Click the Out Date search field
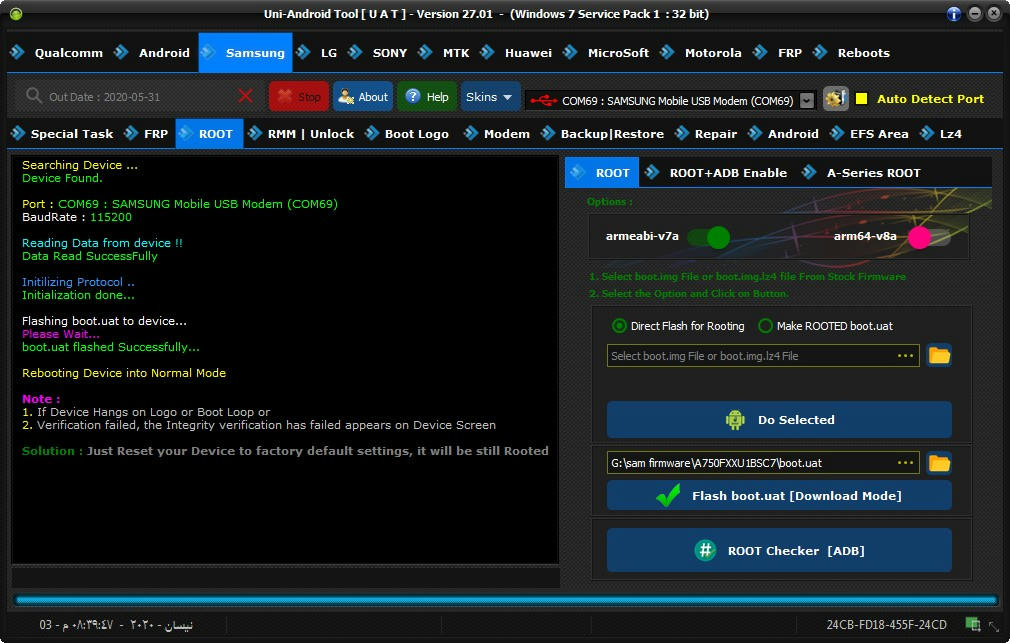Screen dimensions: 1010x643 138,97
